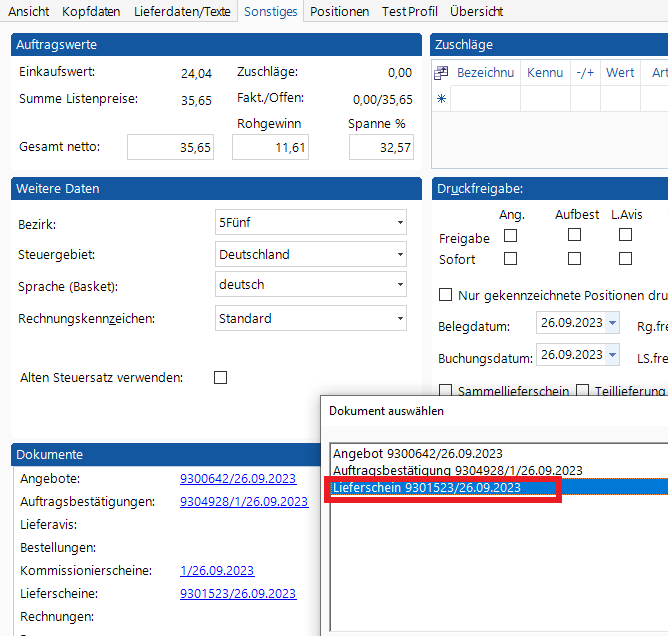The height and width of the screenshot is (636, 668).
Task: Open Angebote link 9300642/26.09.2023
Action: pyautogui.click(x=238, y=479)
